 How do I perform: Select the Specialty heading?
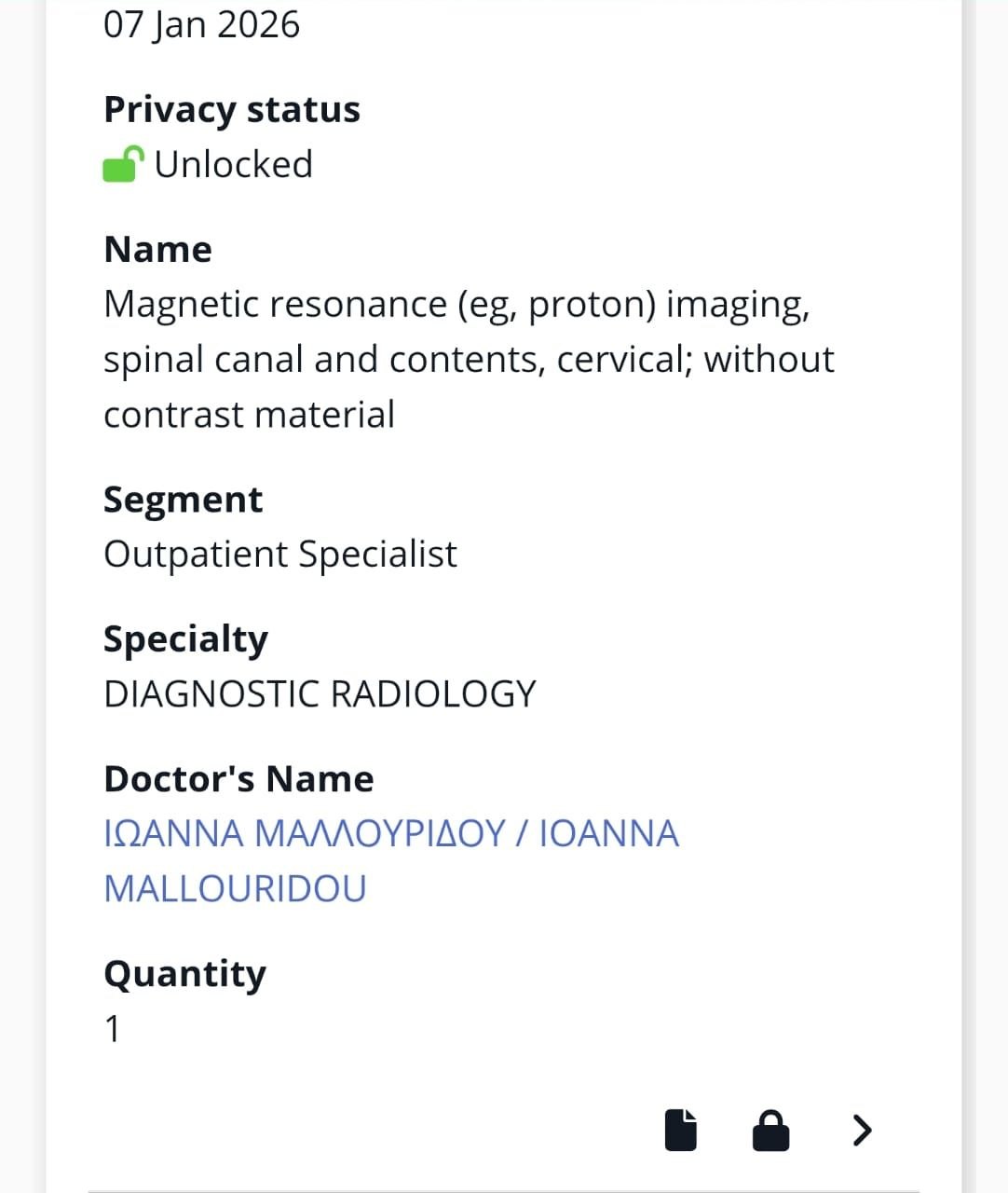tap(185, 639)
